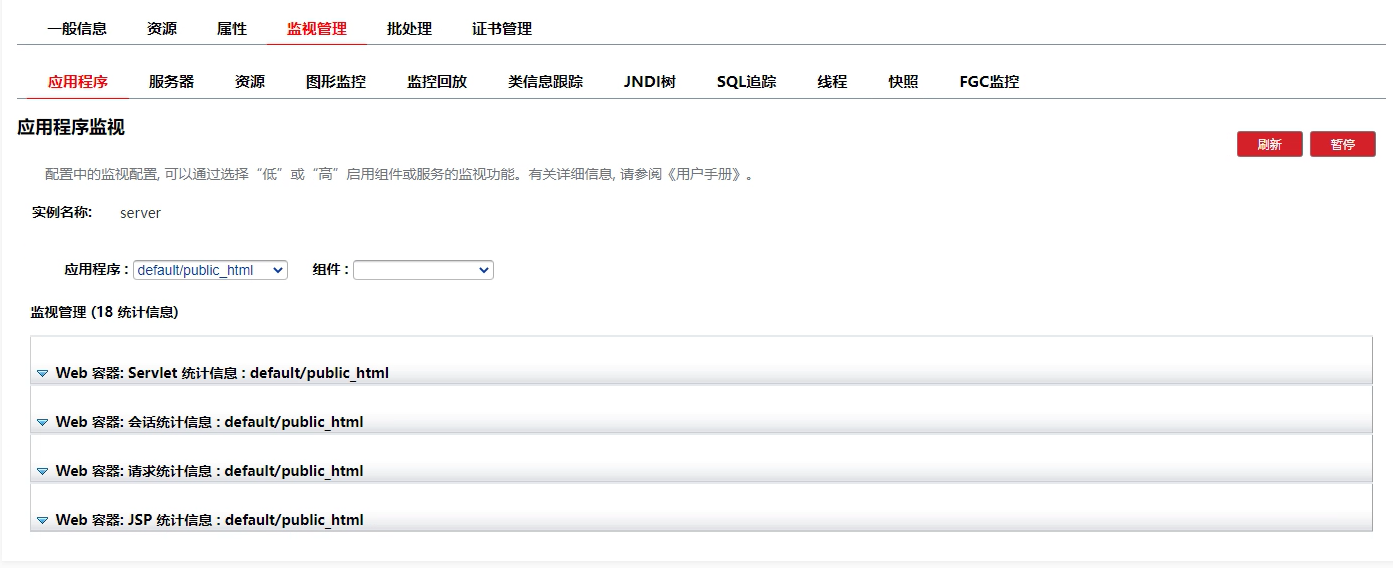Expand the Servlet statistics section arrow

tap(42, 374)
